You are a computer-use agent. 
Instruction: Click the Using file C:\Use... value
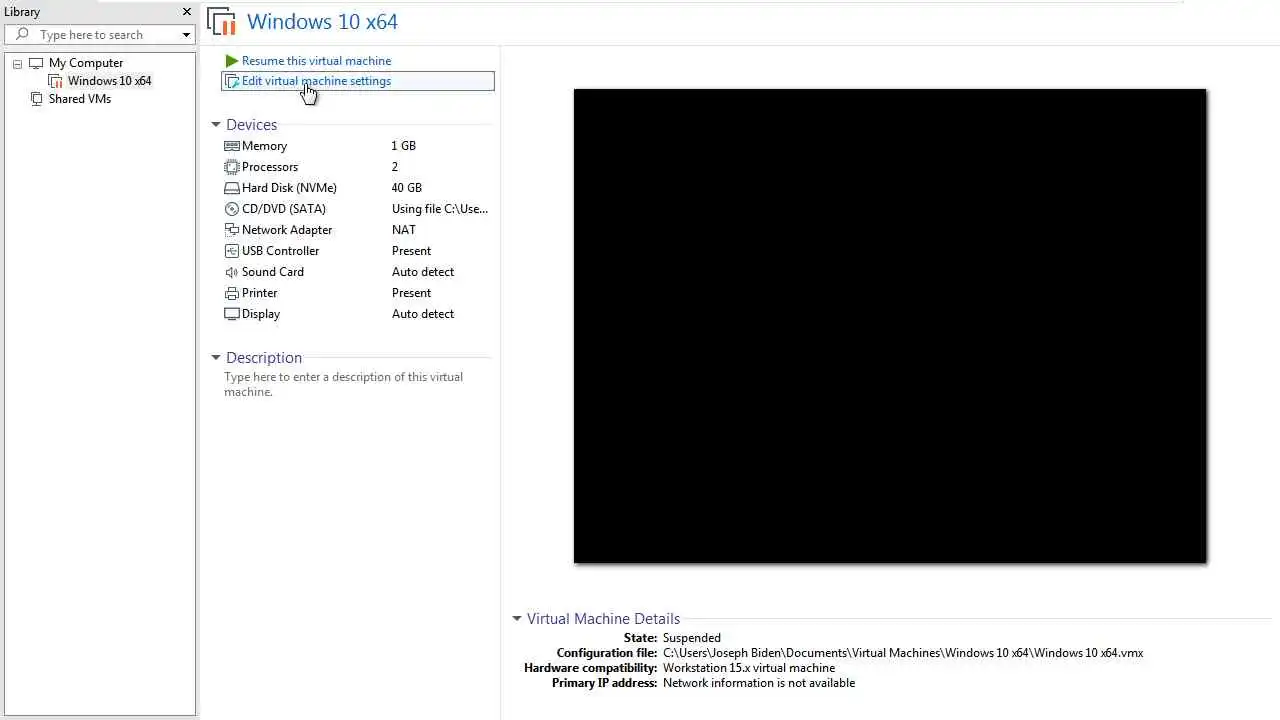tap(440, 209)
